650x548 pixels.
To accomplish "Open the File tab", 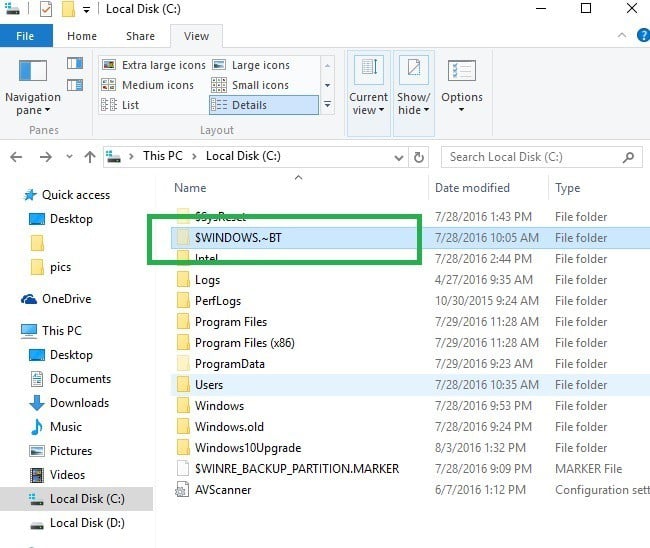I will (26, 36).
